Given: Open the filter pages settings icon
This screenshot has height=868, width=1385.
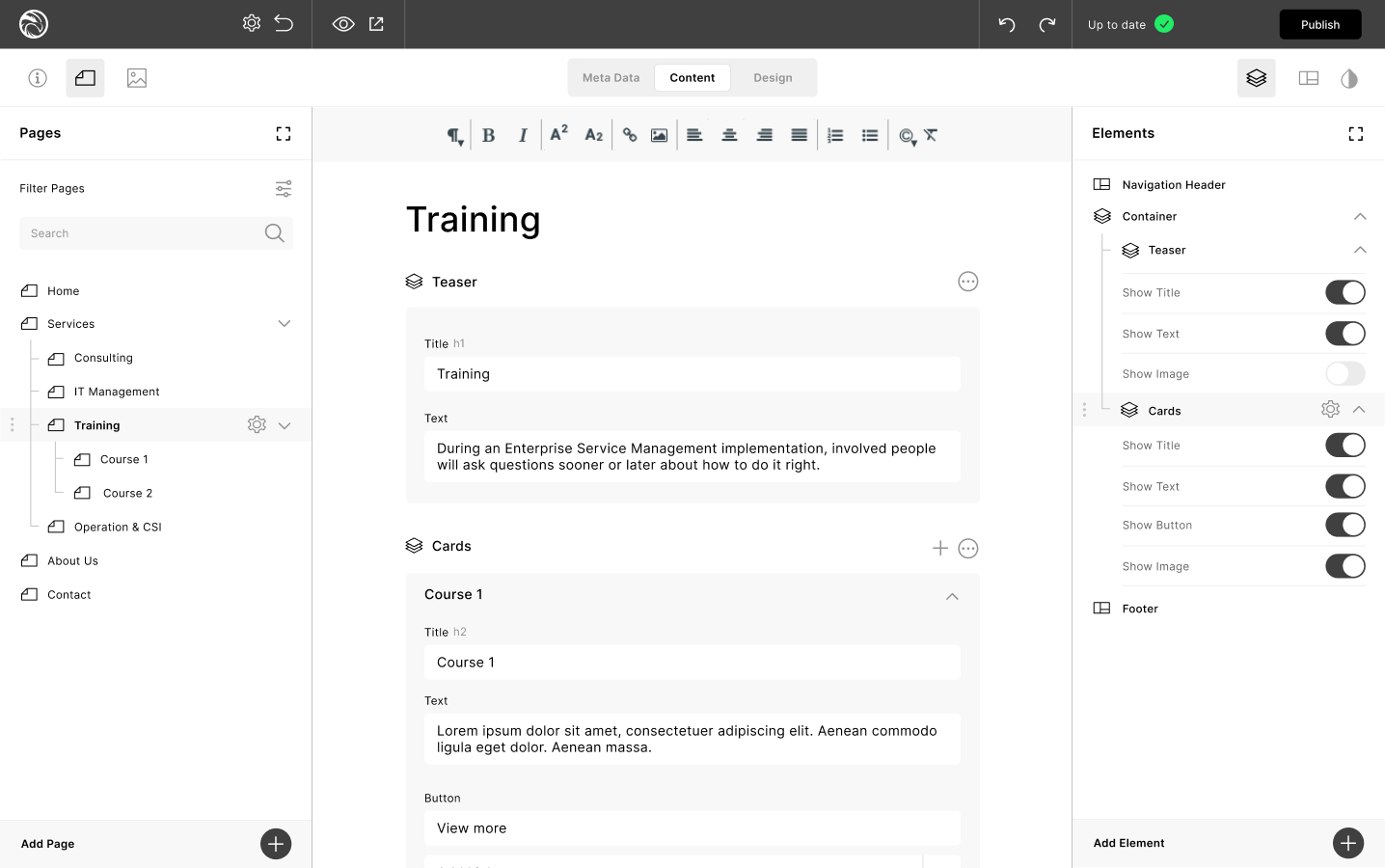Looking at the screenshot, I should pos(284,189).
